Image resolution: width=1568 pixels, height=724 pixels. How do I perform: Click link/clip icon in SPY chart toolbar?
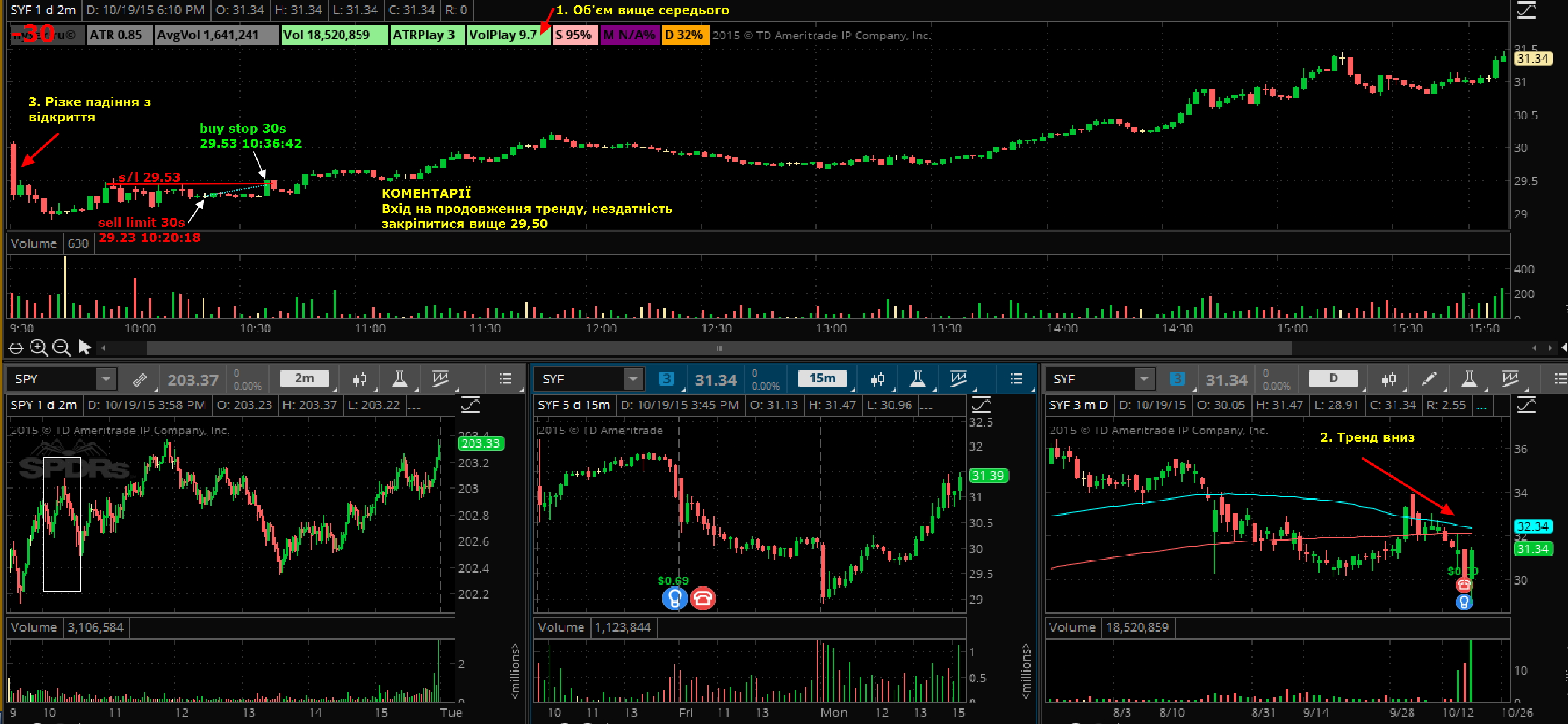(139, 379)
